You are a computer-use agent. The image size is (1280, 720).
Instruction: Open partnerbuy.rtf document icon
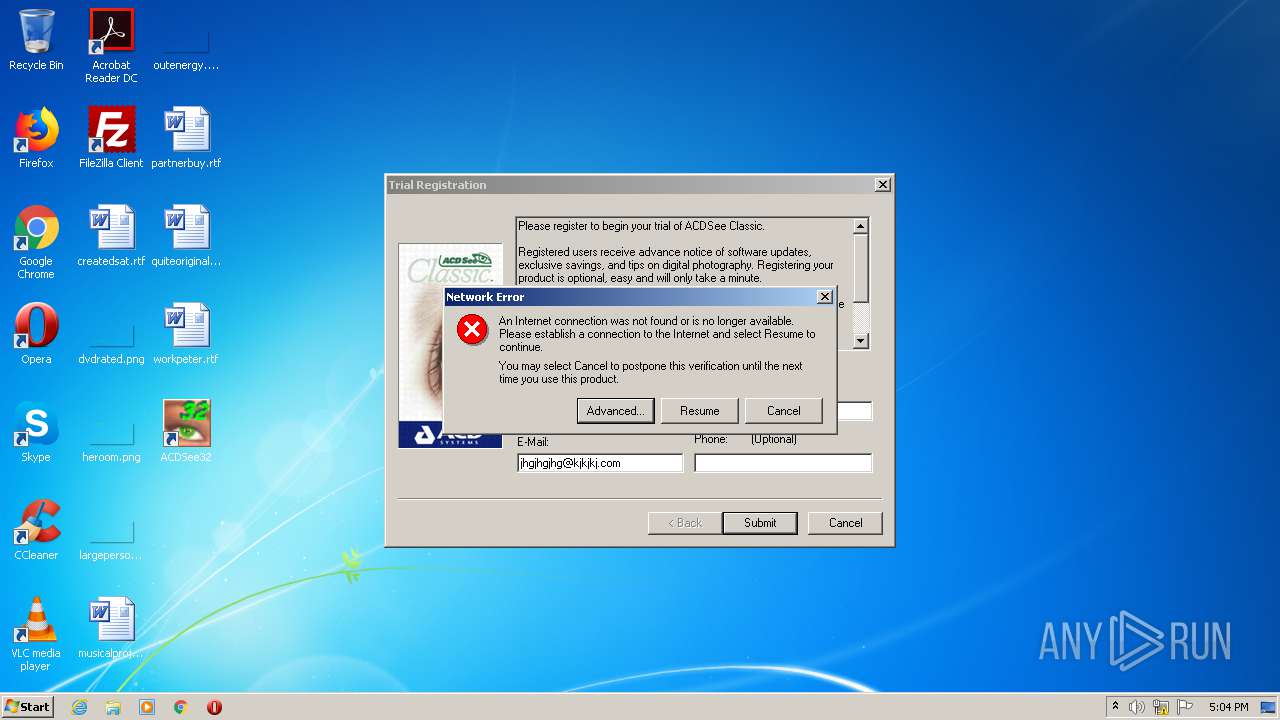pyautogui.click(x=186, y=138)
